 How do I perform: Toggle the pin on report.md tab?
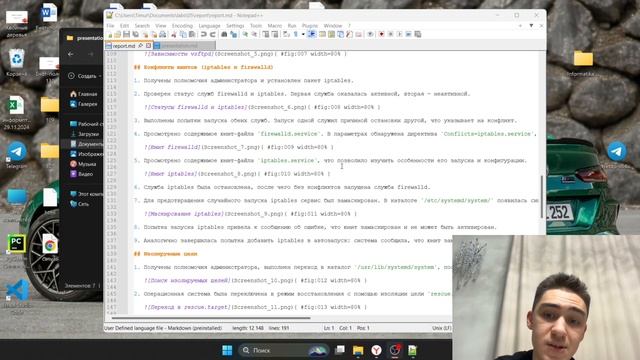tap(141, 46)
